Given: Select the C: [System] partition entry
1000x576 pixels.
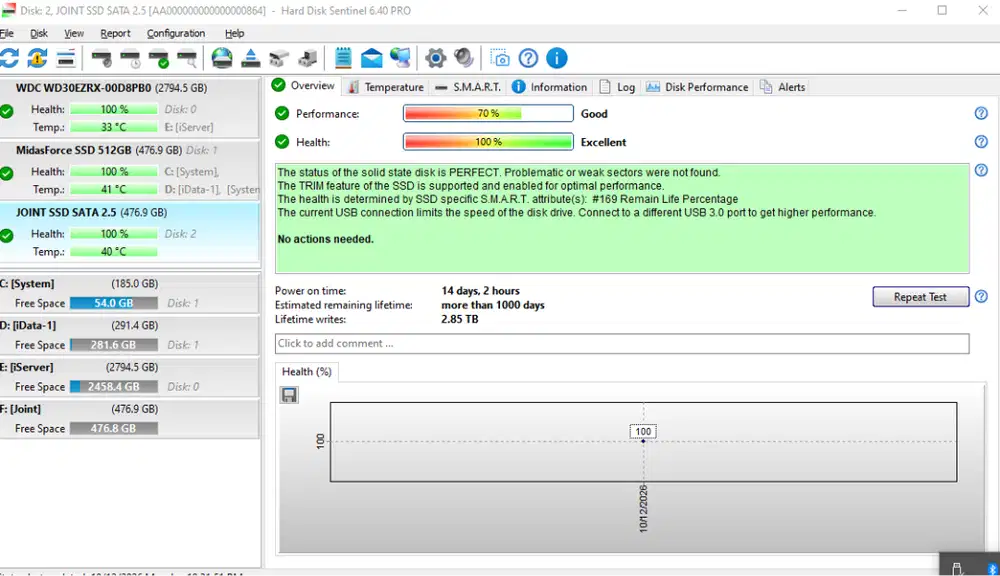Looking at the screenshot, I should coord(129,293).
